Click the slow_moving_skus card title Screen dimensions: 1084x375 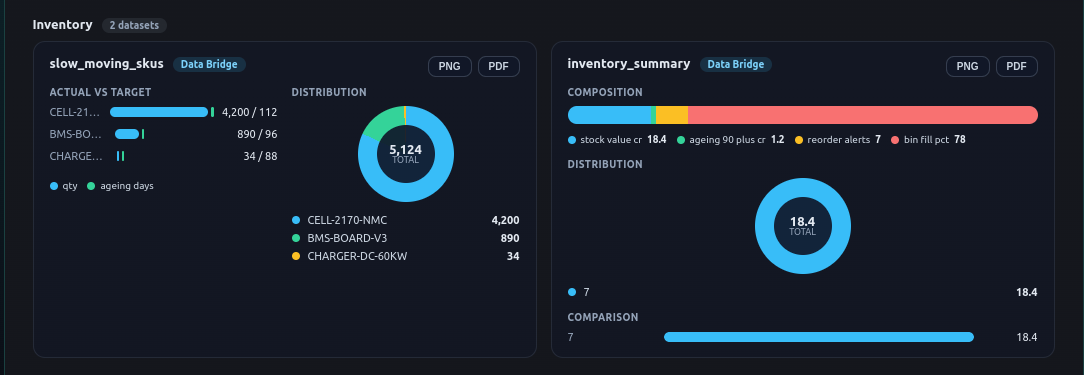106,64
